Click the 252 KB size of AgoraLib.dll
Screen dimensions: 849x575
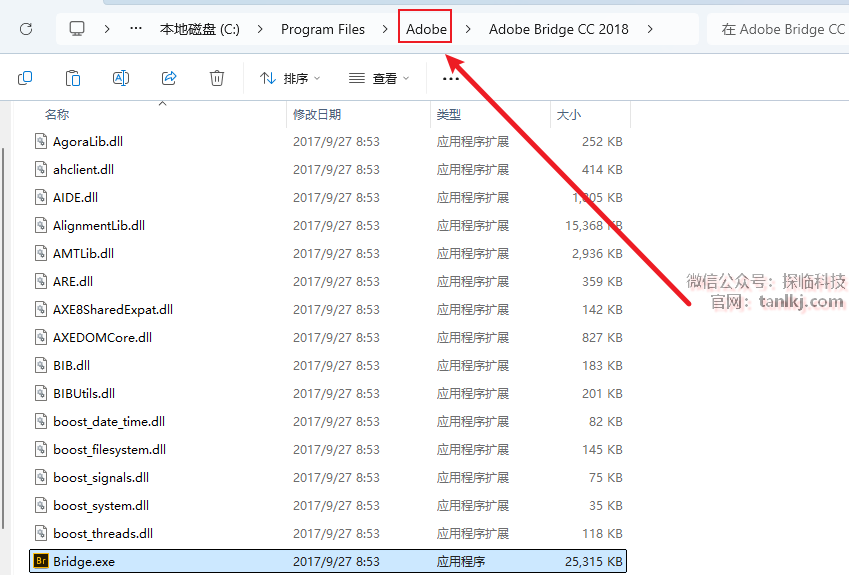[602, 141]
